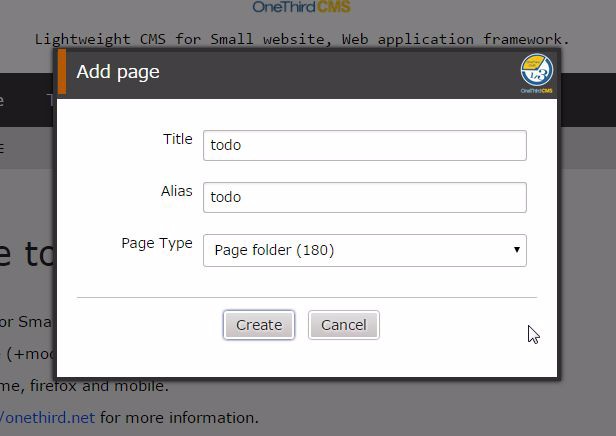Focus the Title text field
616x436 pixels.
(364, 145)
